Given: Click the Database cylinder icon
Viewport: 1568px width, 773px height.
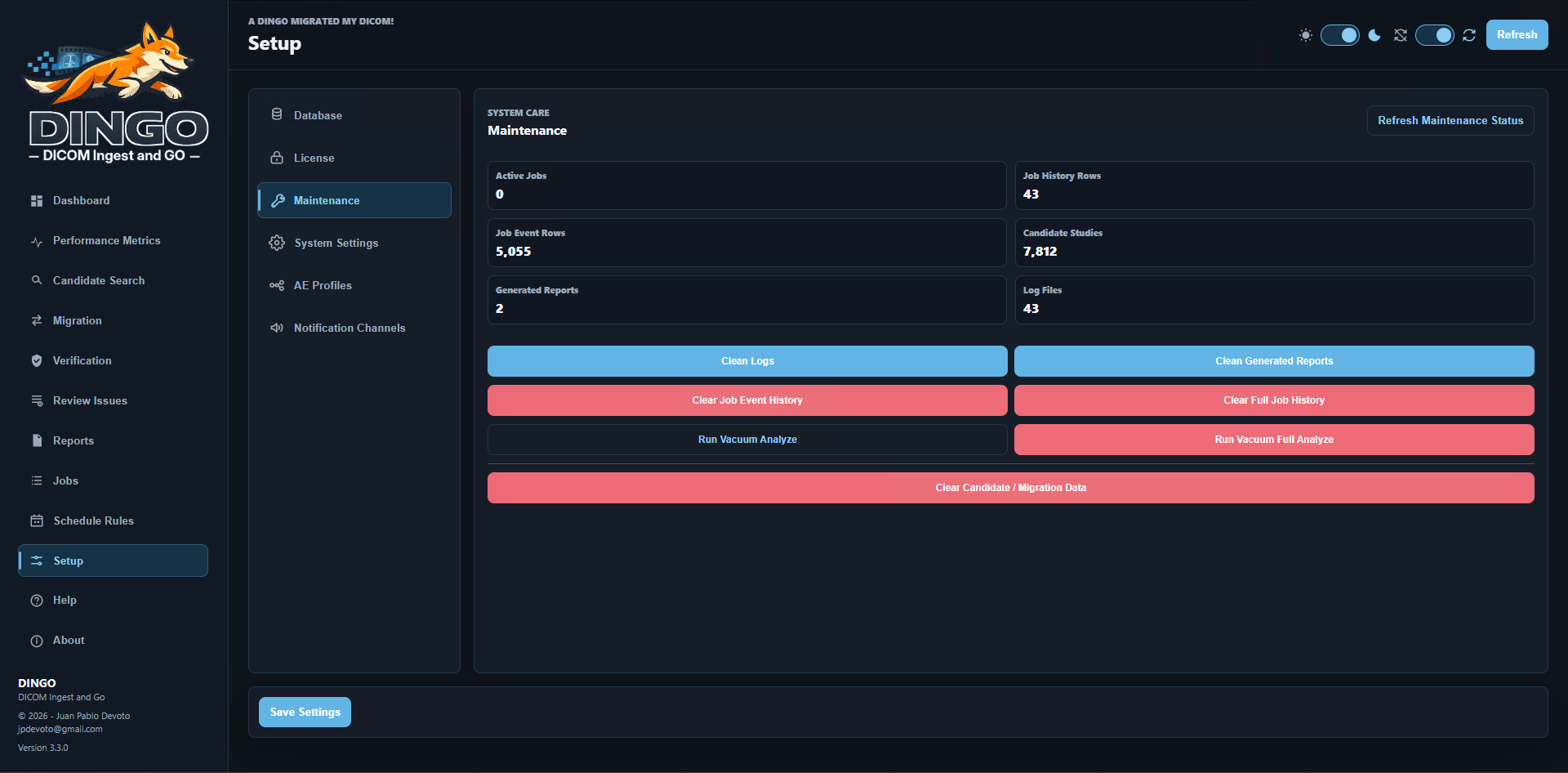Looking at the screenshot, I should pos(277,115).
